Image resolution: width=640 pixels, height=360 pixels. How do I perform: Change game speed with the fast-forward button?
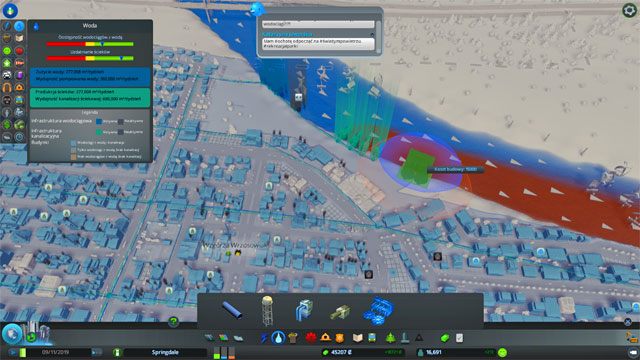(x=96, y=352)
